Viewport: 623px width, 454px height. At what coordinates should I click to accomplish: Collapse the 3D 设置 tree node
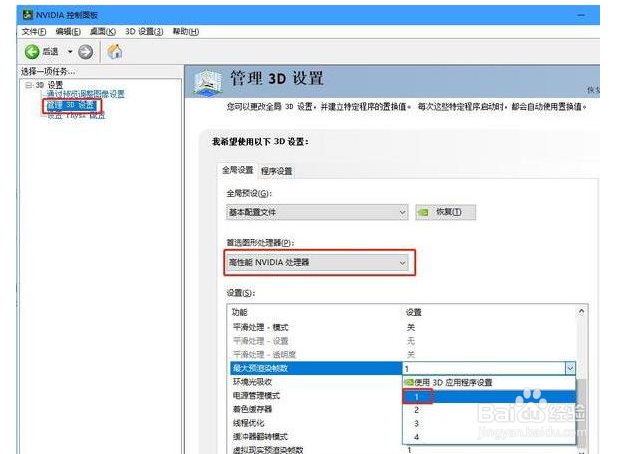click(x=28, y=85)
